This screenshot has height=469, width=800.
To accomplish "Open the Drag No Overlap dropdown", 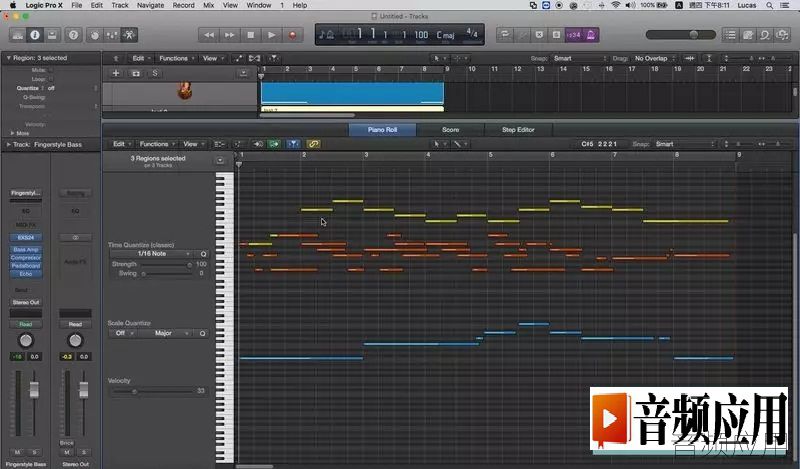I will tap(655, 58).
